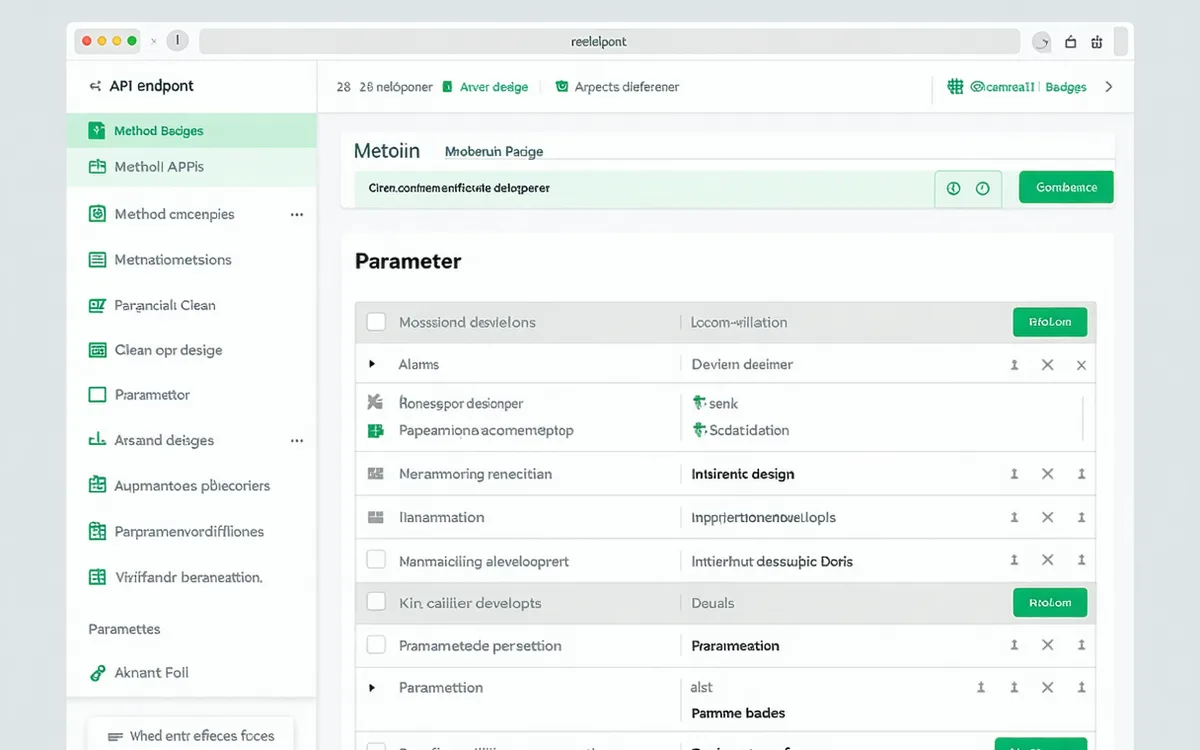Click the Parramettor square icon
This screenshot has width=1200, height=750.
tap(97, 395)
